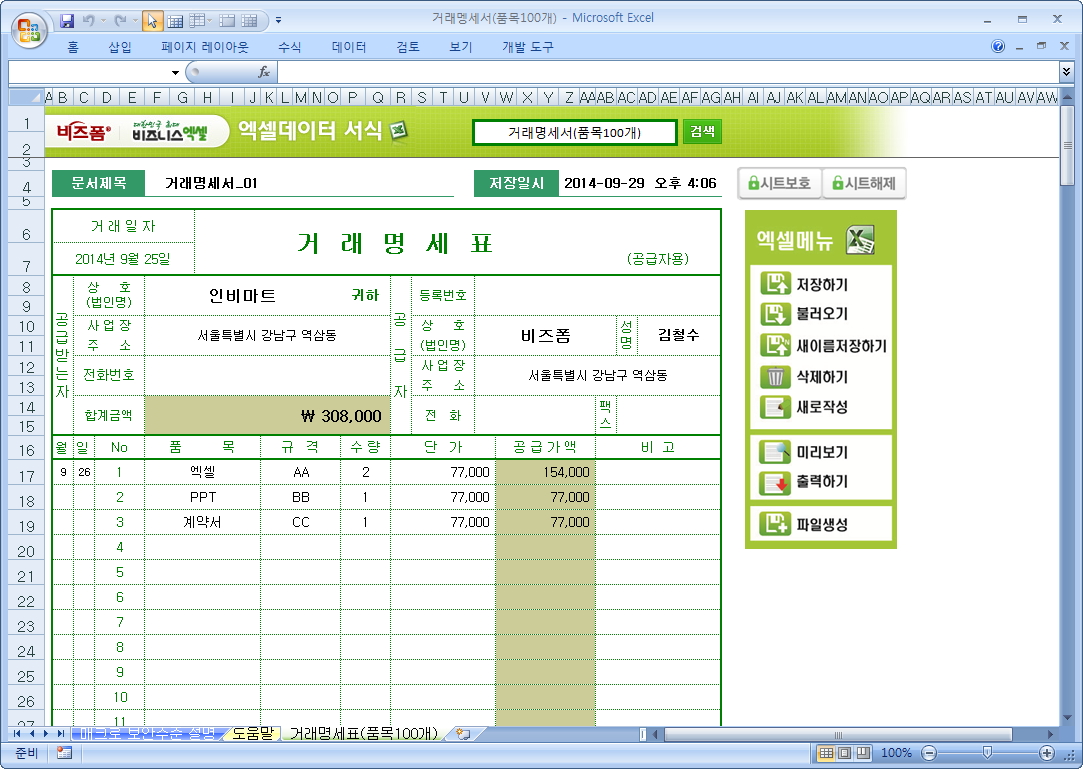Click the zoom slider handle
This screenshot has width=1083, height=769.
pos(987,753)
